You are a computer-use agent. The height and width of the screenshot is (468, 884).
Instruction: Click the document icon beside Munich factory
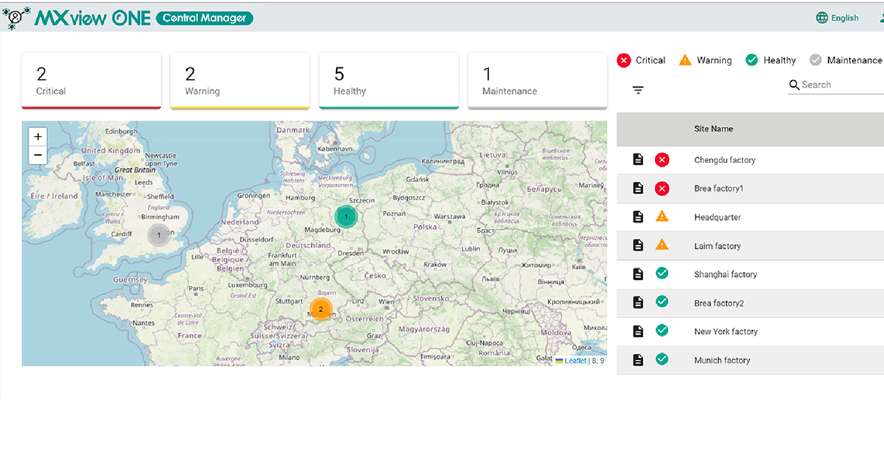pos(637,360)
